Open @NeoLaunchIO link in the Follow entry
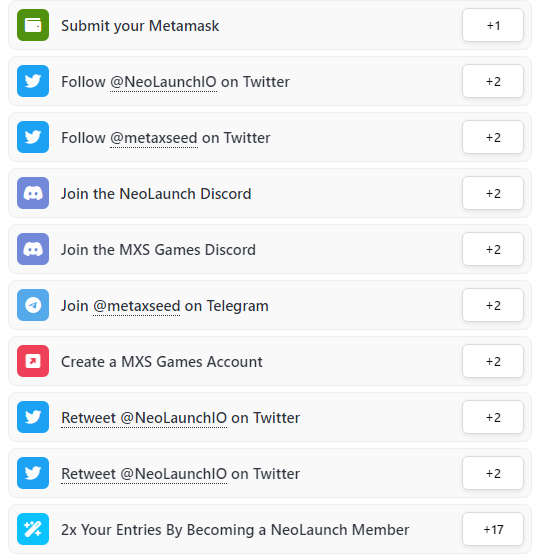Viewport: 540px width, 560px height. tap(163, 82)
